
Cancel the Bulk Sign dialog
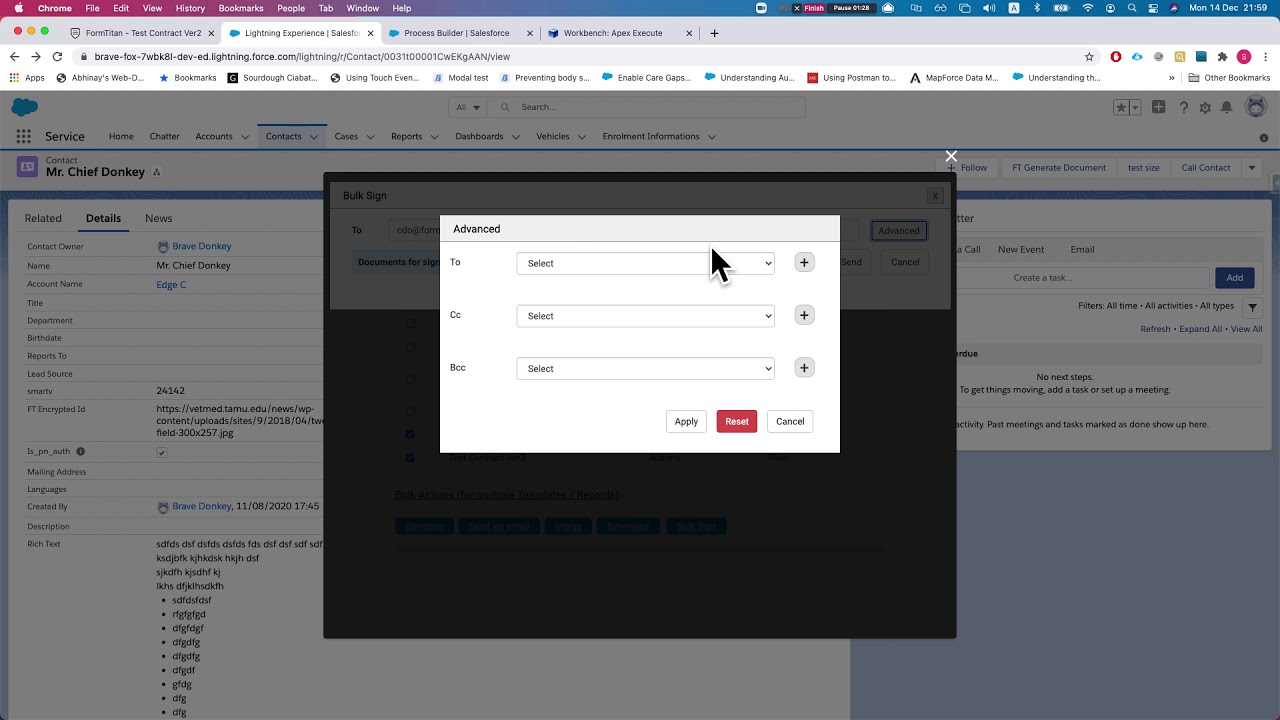(905, 262)
